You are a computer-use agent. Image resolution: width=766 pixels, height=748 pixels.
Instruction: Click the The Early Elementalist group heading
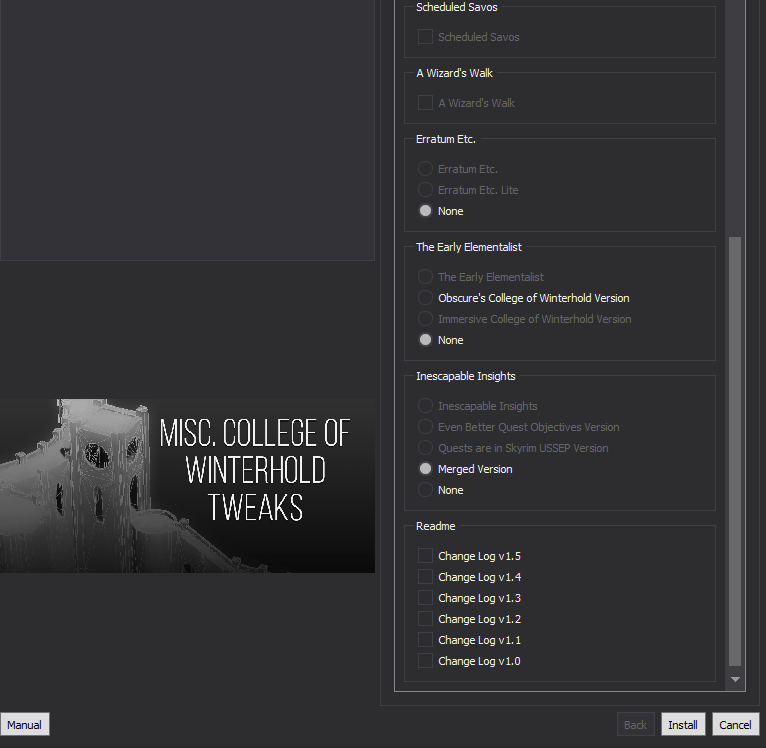pos(468,247)
